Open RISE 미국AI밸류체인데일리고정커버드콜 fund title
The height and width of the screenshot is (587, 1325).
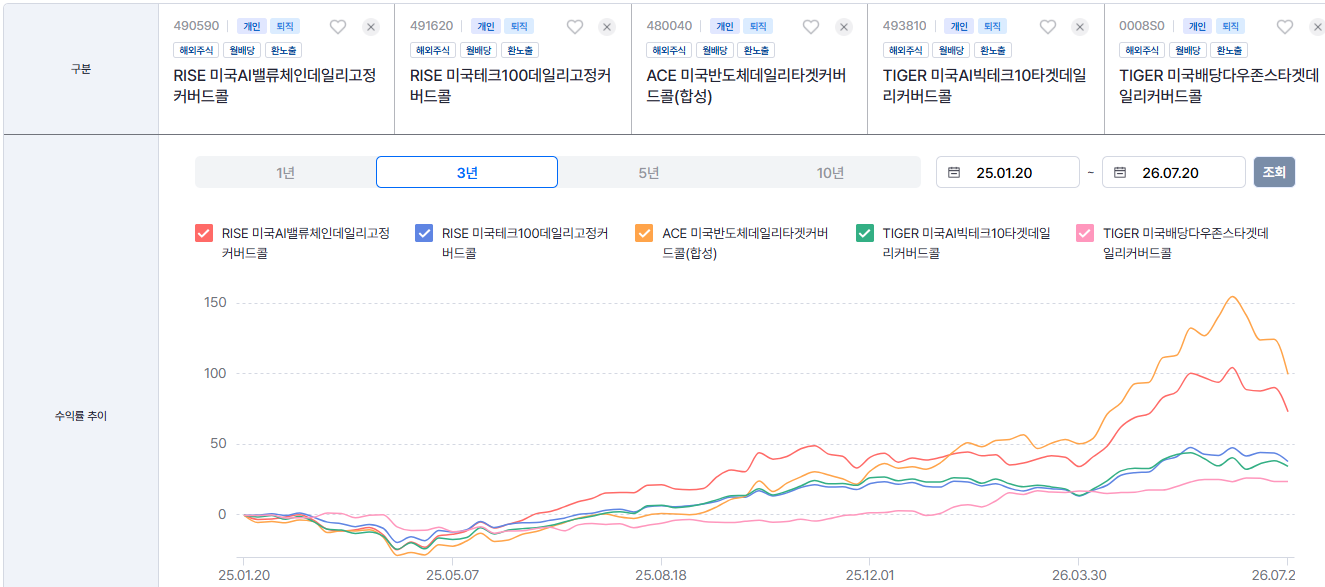pyautogui.click(x=275, y=85)
